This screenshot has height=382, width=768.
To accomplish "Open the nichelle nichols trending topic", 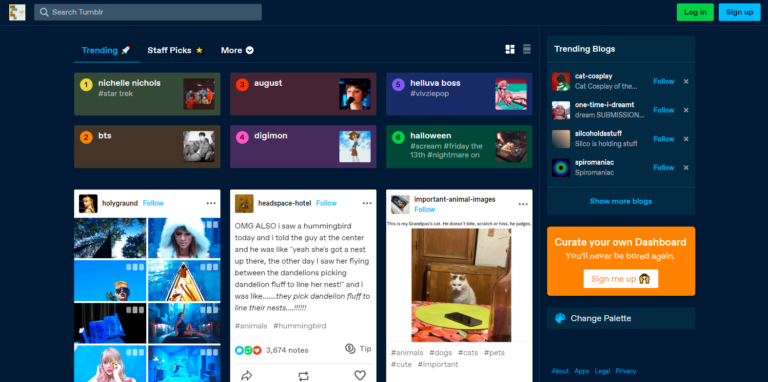I will [147, 94].
